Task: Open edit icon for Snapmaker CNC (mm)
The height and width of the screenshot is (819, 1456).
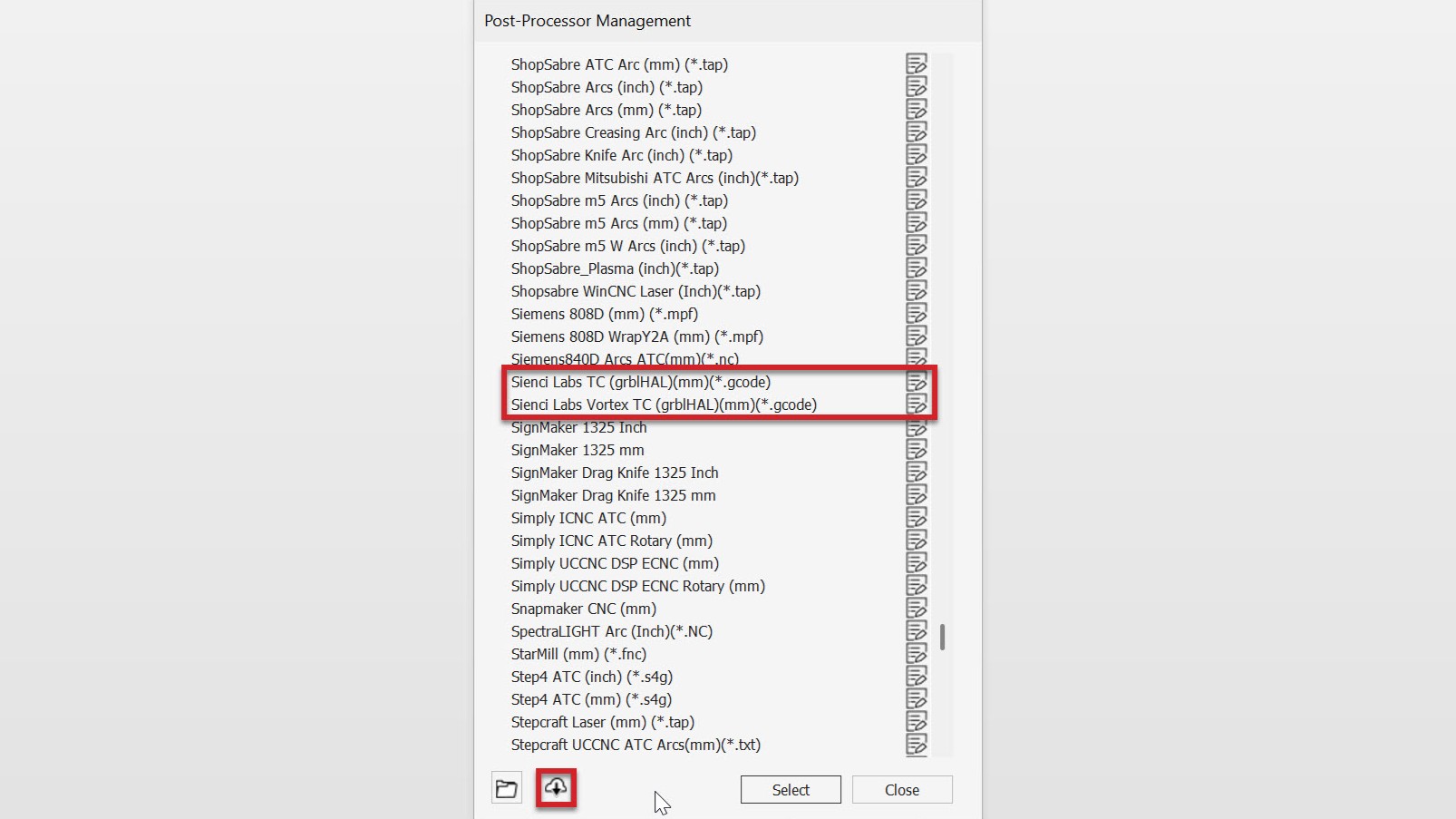Action: [917, 608]
